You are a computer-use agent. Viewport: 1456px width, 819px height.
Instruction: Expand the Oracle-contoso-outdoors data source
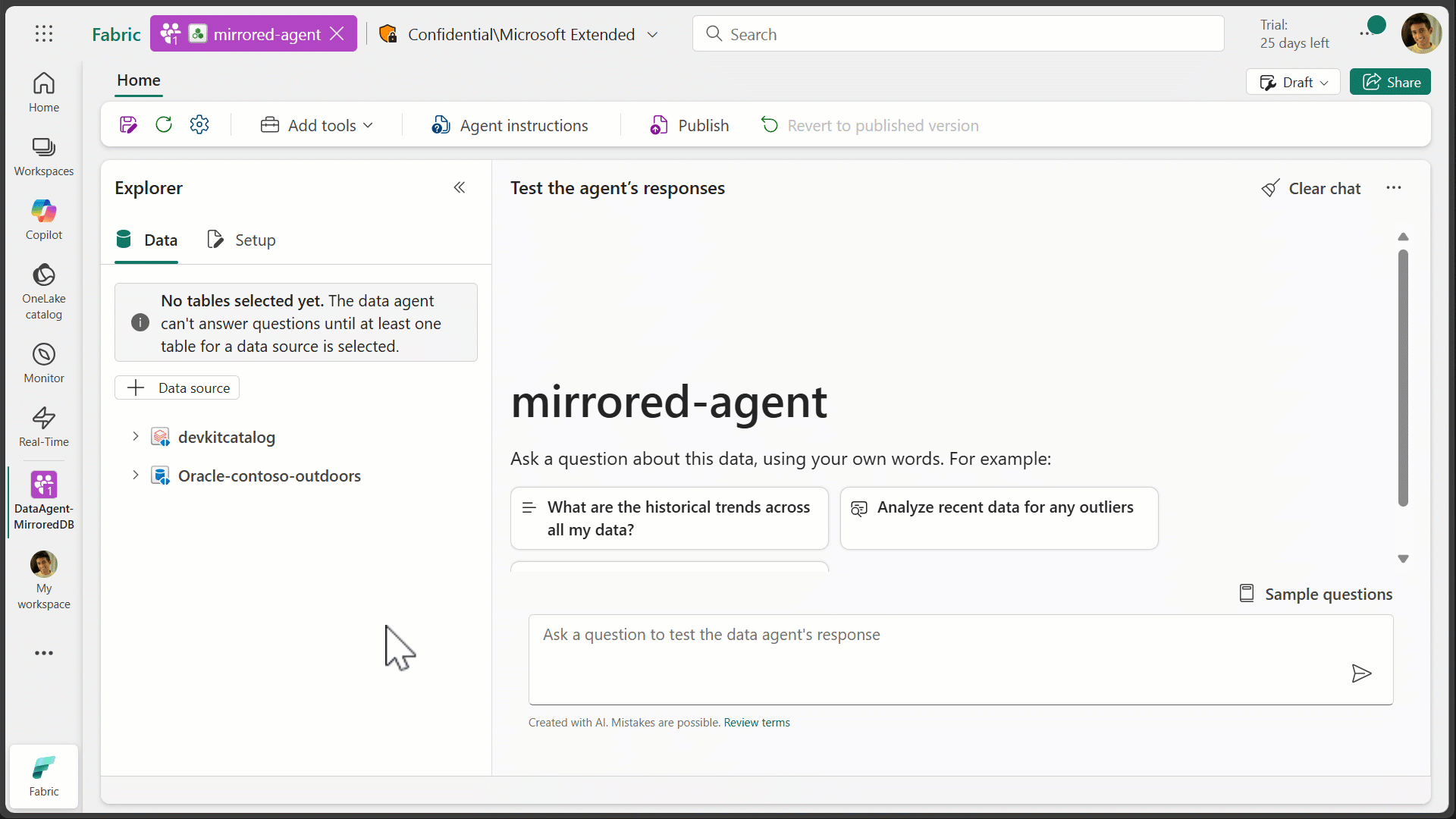point(134,475)
